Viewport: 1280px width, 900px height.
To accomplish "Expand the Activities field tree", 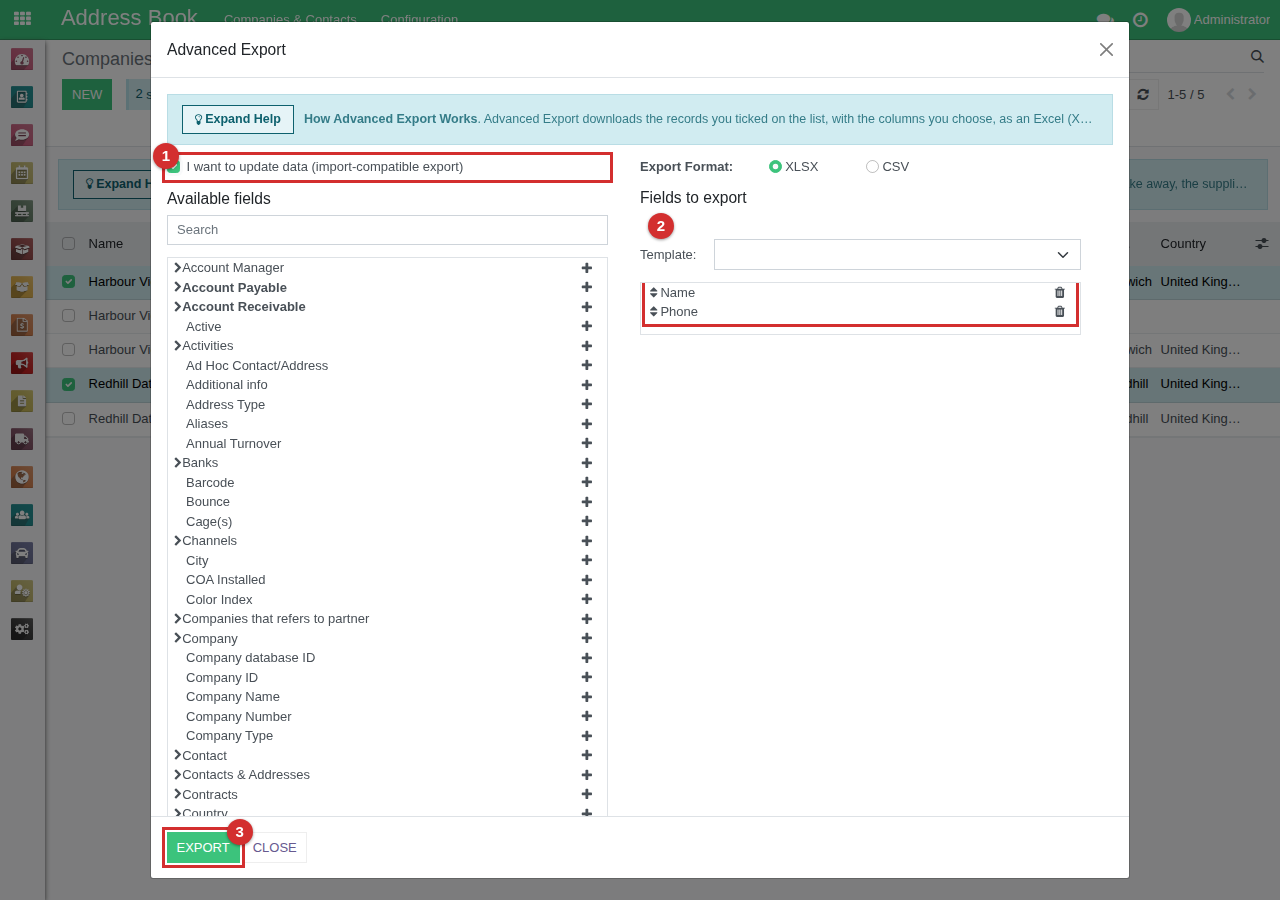I will (x=177, y=346).
